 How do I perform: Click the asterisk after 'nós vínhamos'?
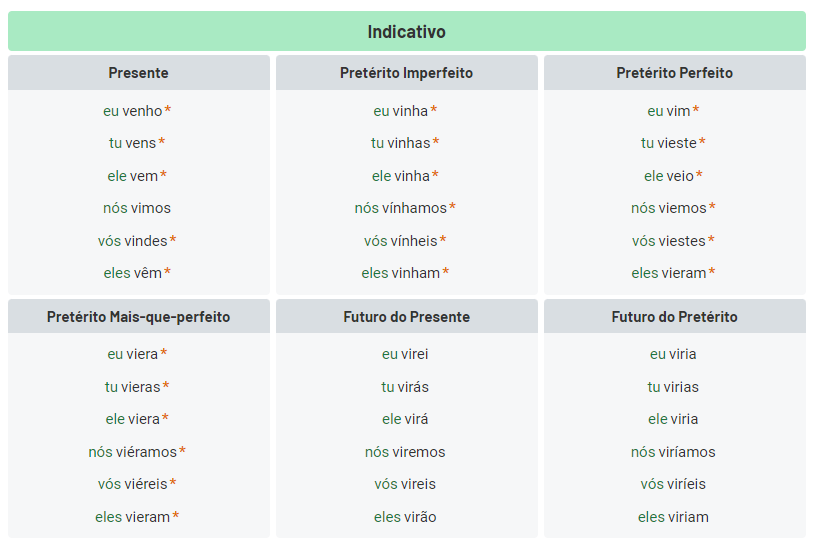452,206
